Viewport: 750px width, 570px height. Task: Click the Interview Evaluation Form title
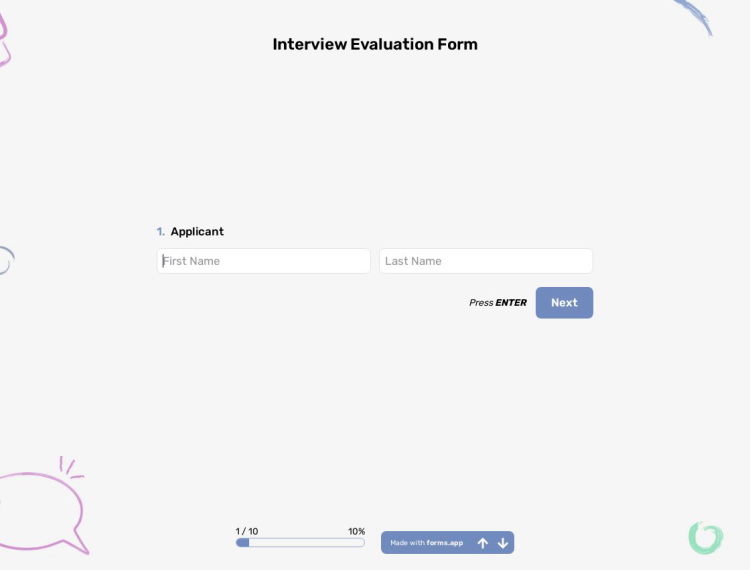375,44
